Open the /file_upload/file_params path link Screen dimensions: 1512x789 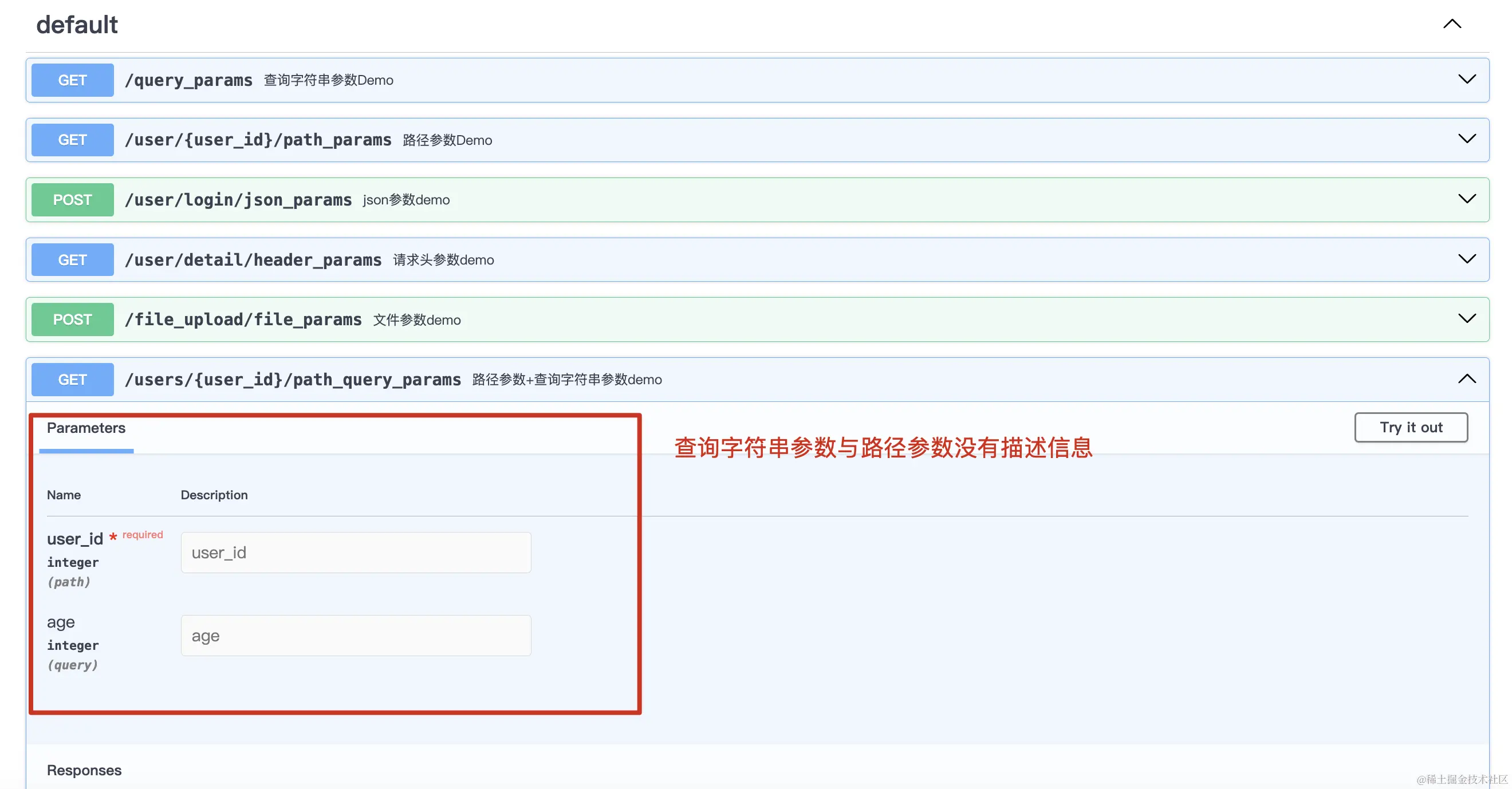pyautogui.click(x=243, y=319)
